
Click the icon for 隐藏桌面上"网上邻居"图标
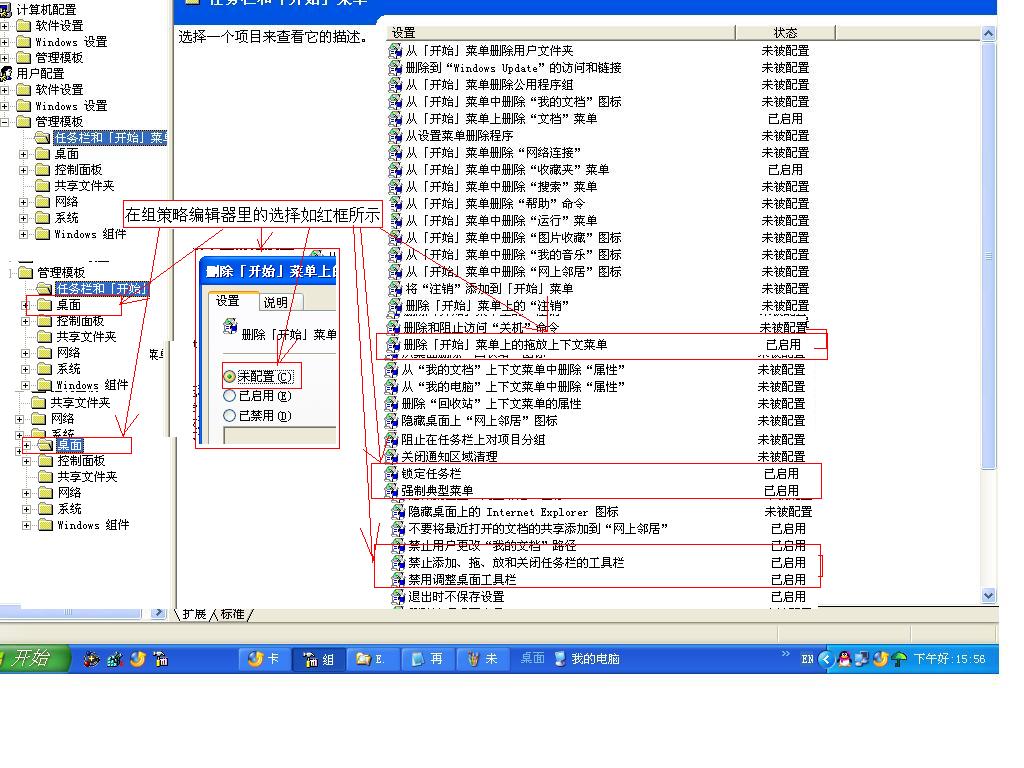(391, 420)
